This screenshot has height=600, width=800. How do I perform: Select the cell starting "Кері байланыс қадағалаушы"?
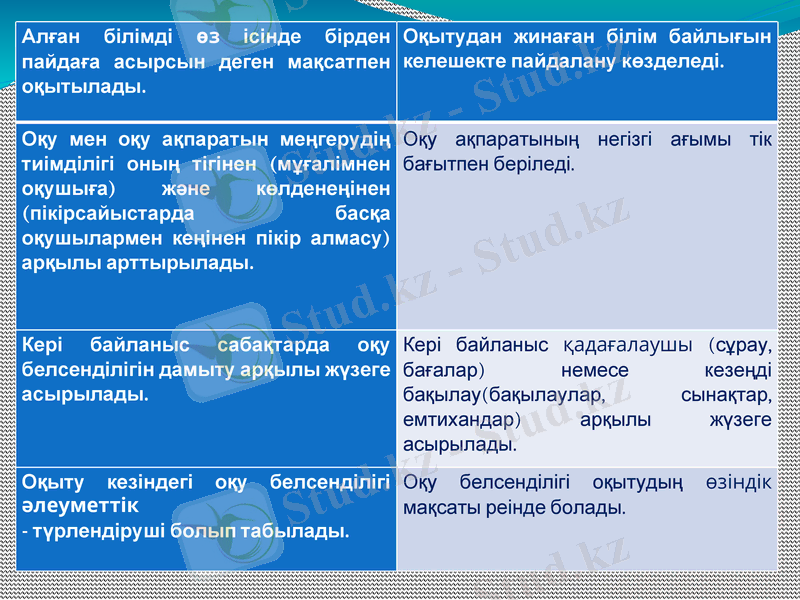click(x=587, y=395)
